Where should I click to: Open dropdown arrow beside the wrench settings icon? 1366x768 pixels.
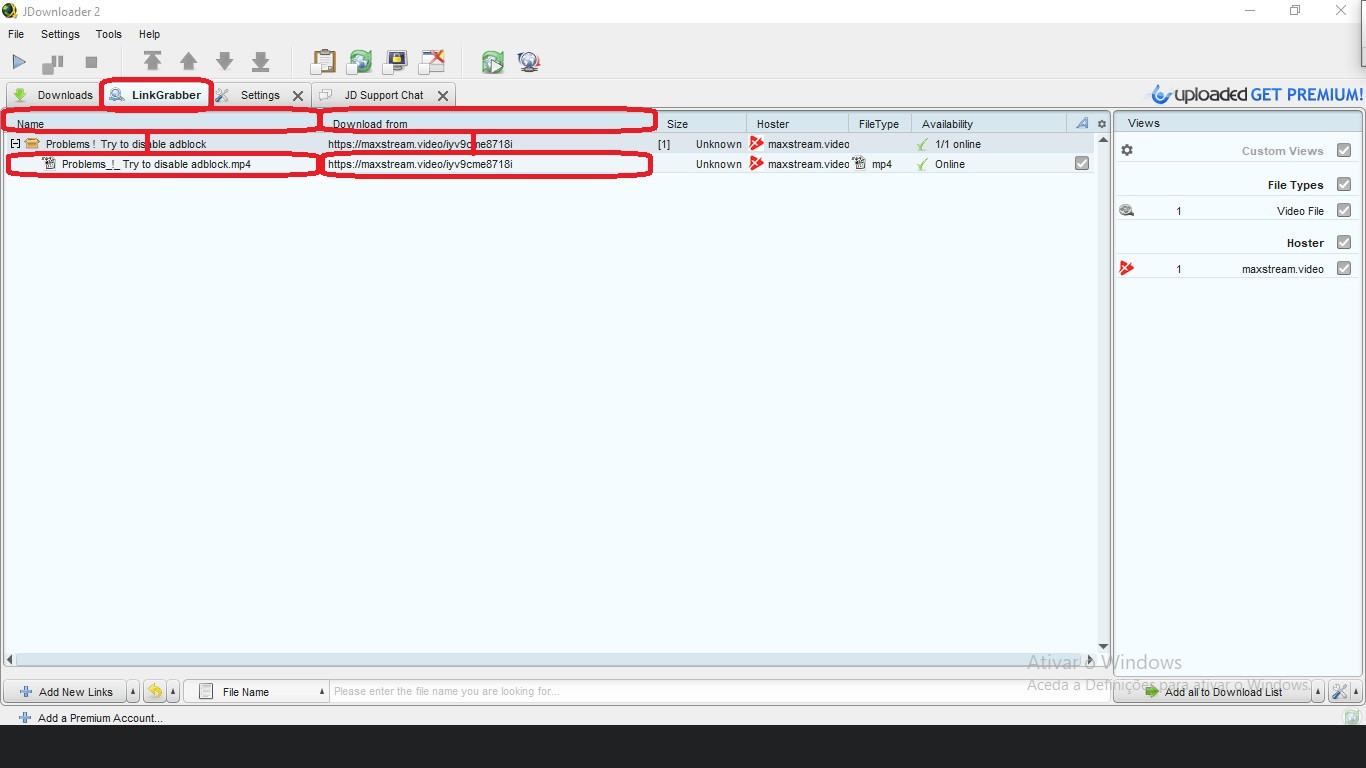coord(1356,691)
